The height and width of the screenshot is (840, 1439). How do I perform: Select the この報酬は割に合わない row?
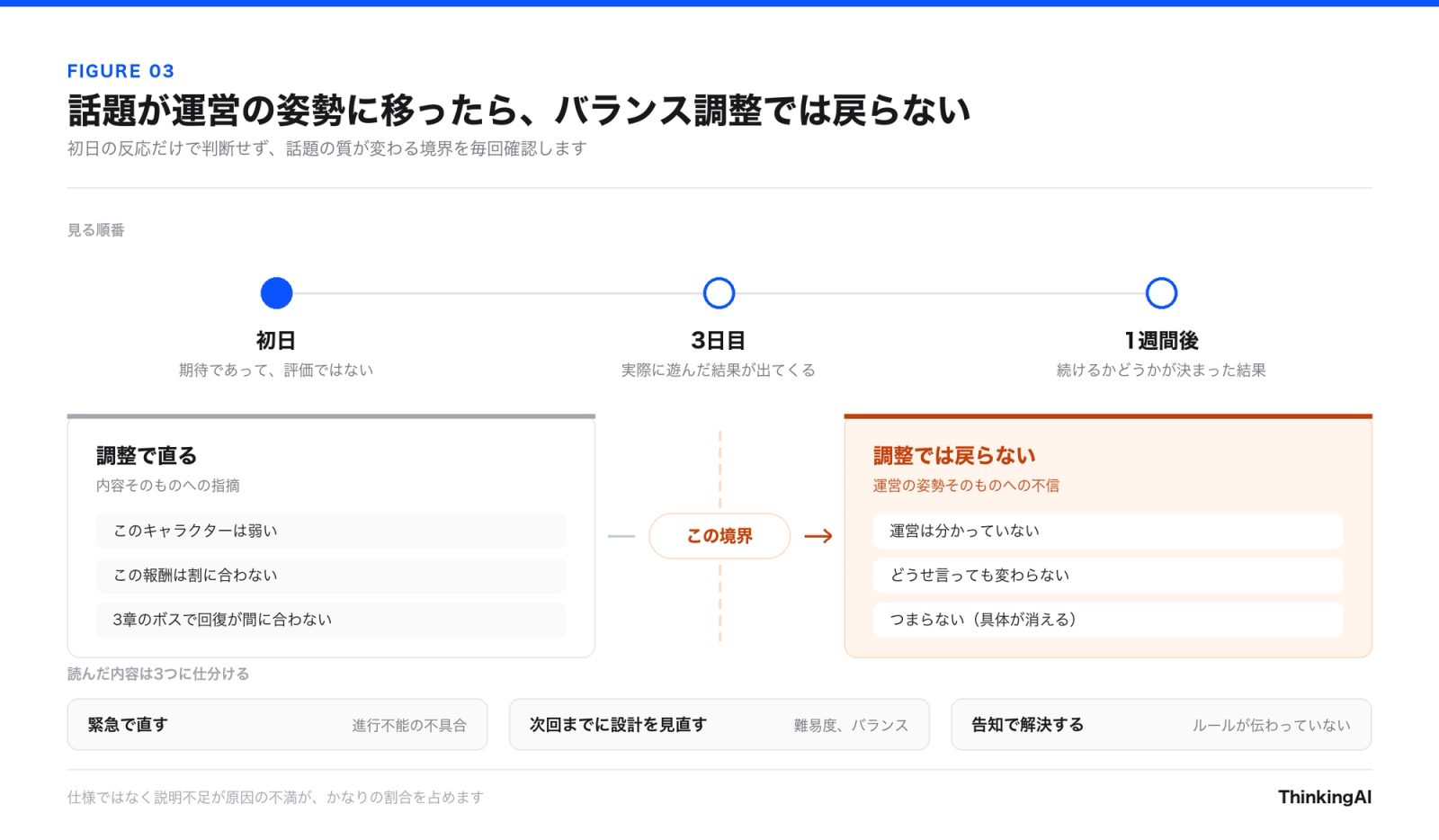coord(331,576)
